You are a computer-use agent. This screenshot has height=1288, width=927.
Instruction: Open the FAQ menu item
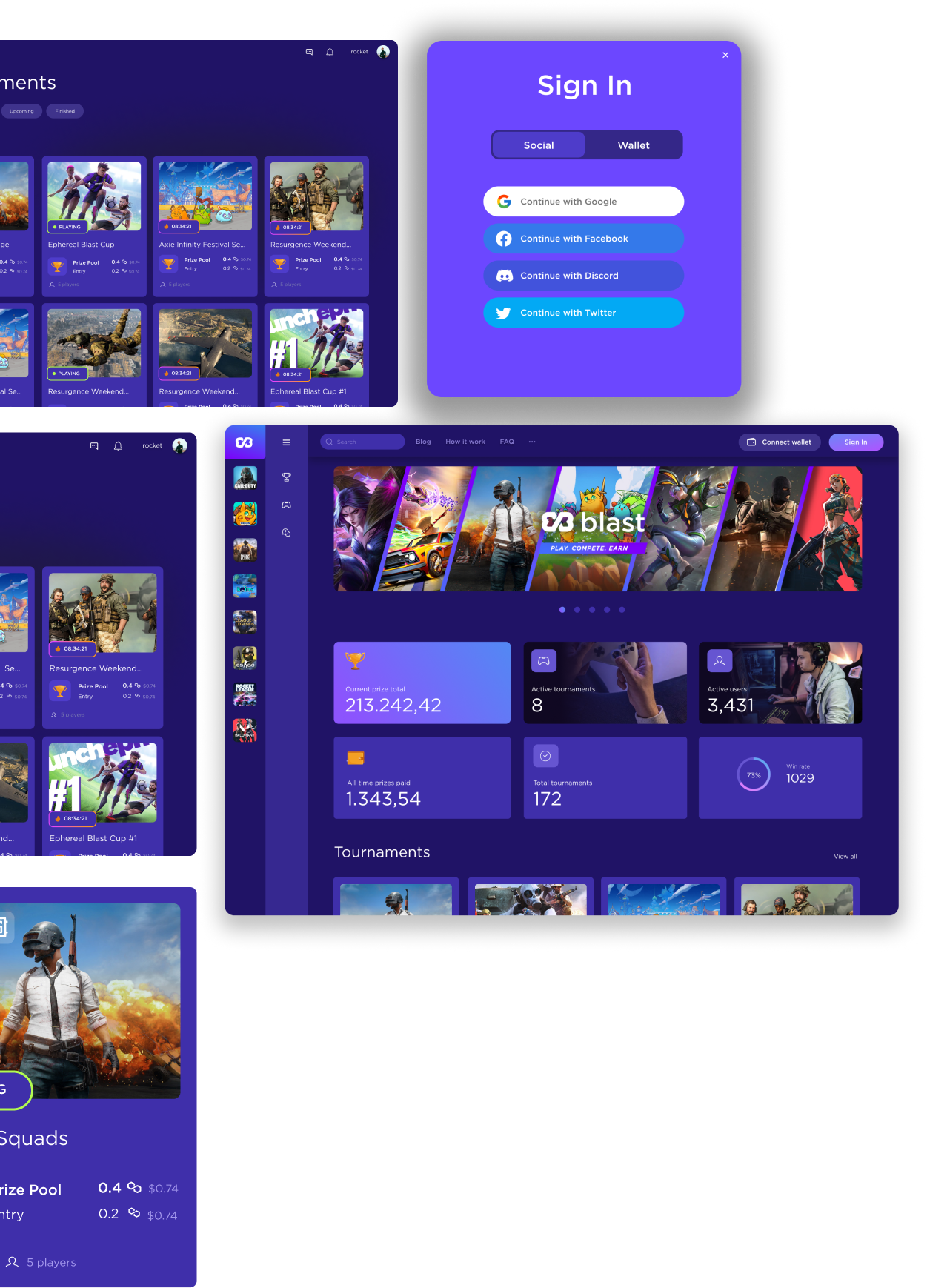tap(507, 442)
